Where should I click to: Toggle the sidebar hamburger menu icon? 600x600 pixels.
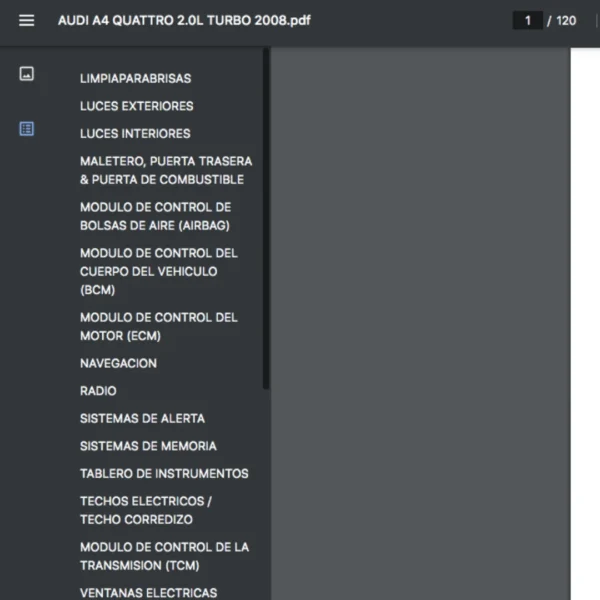(x=26, y=20)
